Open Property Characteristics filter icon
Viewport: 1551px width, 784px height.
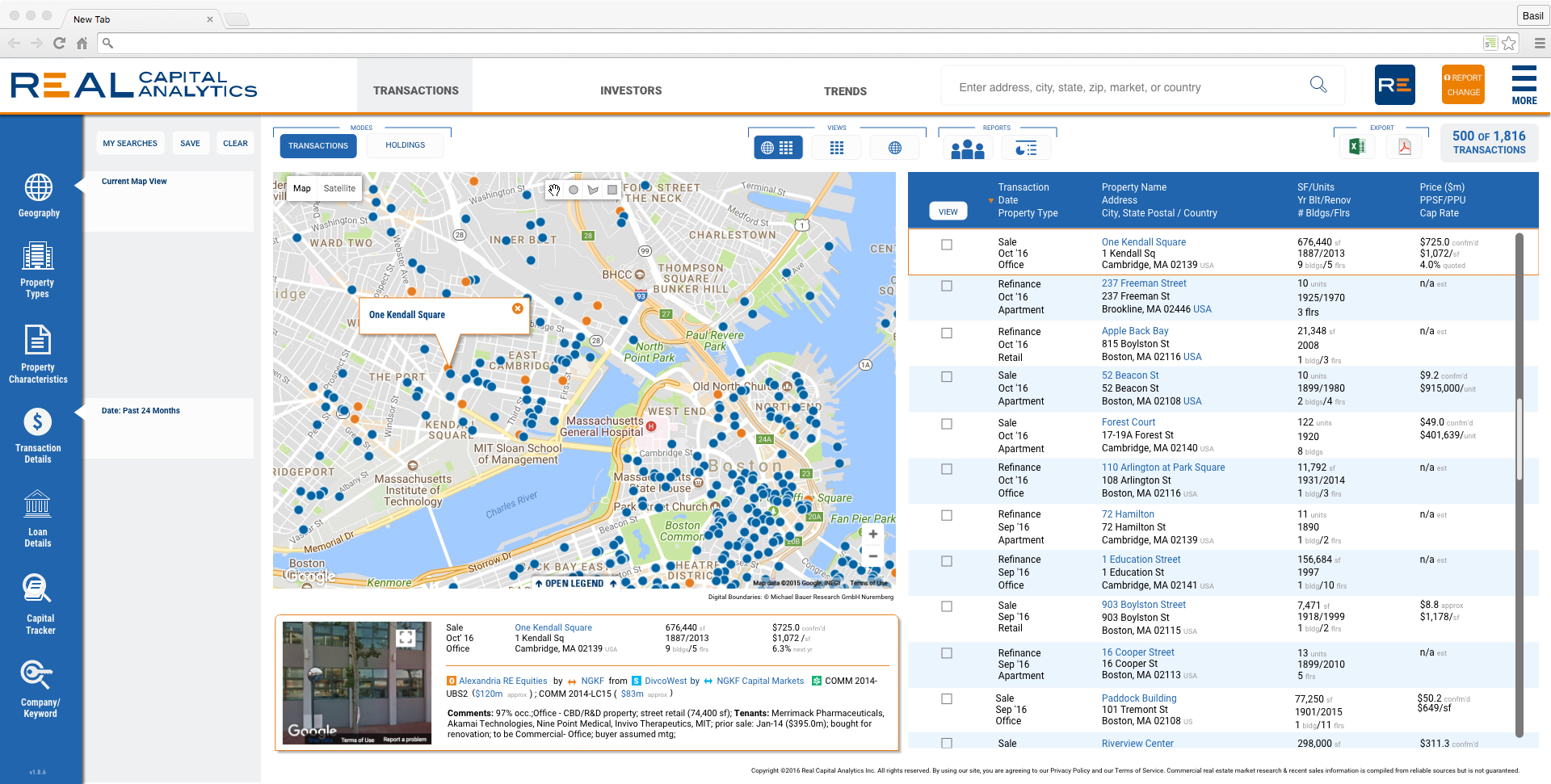click(x=37, y=340)
